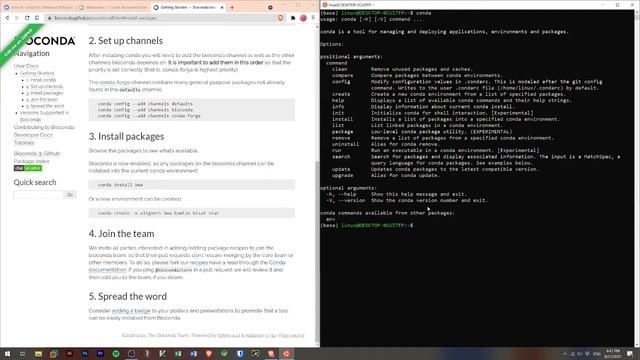Click the '3. Install packages' heading
The width and height of the screenshot is (640, 360).
[126, 136]
